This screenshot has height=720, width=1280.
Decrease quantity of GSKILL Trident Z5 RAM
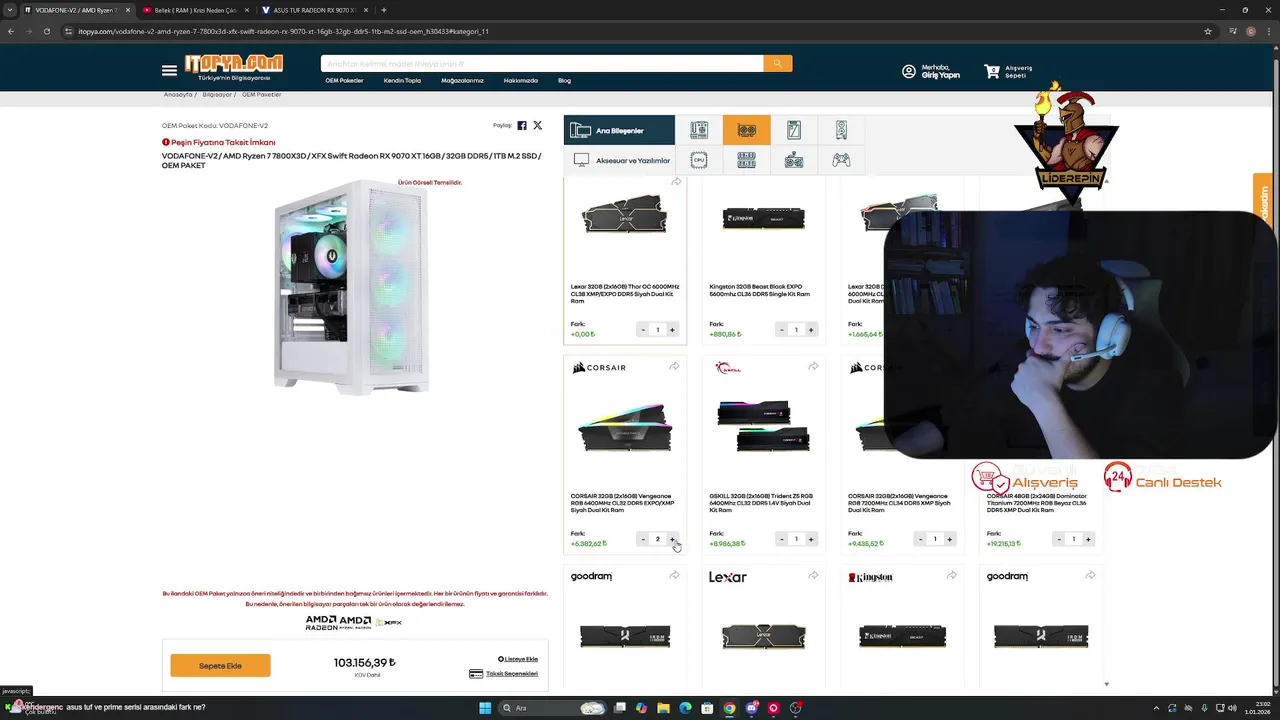coord(782,539)
